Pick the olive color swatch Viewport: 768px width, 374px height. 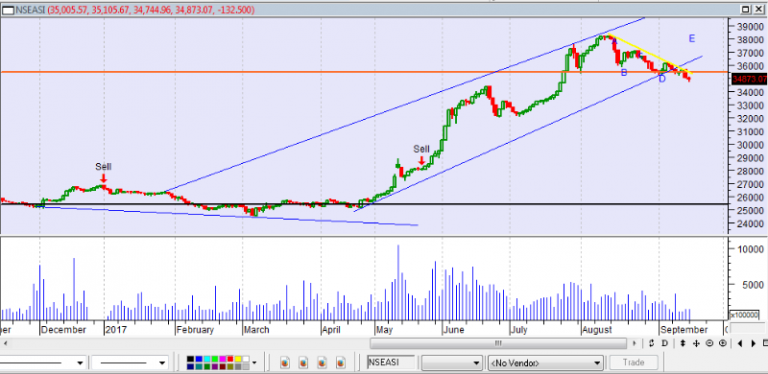[230, 367]
